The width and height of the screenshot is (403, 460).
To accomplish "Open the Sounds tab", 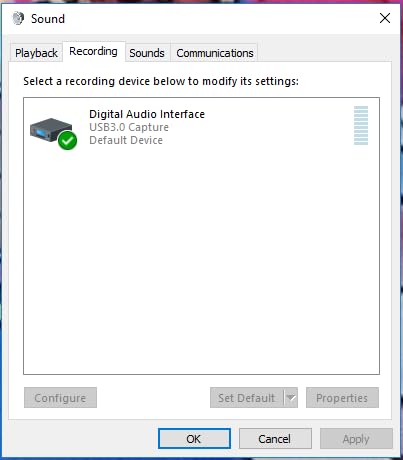I will (x=147, y=53).
